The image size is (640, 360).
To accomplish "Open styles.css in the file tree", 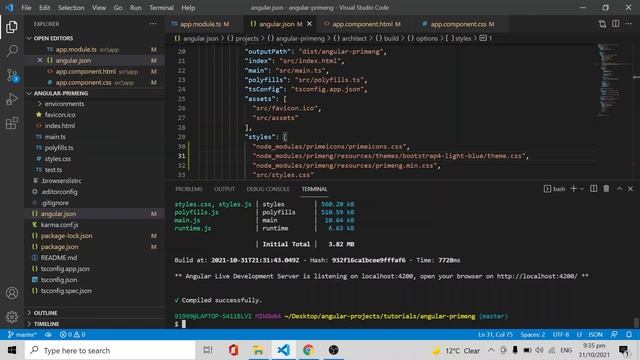I will click(x=58, y=159).
